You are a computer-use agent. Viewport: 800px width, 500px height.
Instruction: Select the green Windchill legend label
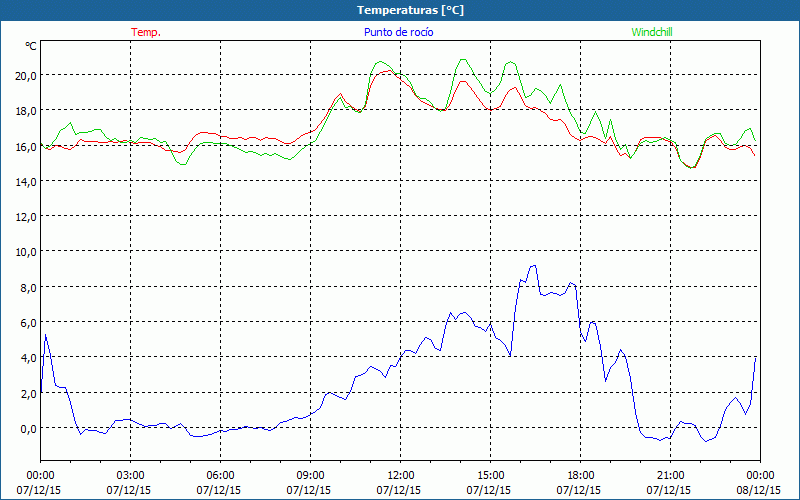click(x=652, y=32)
